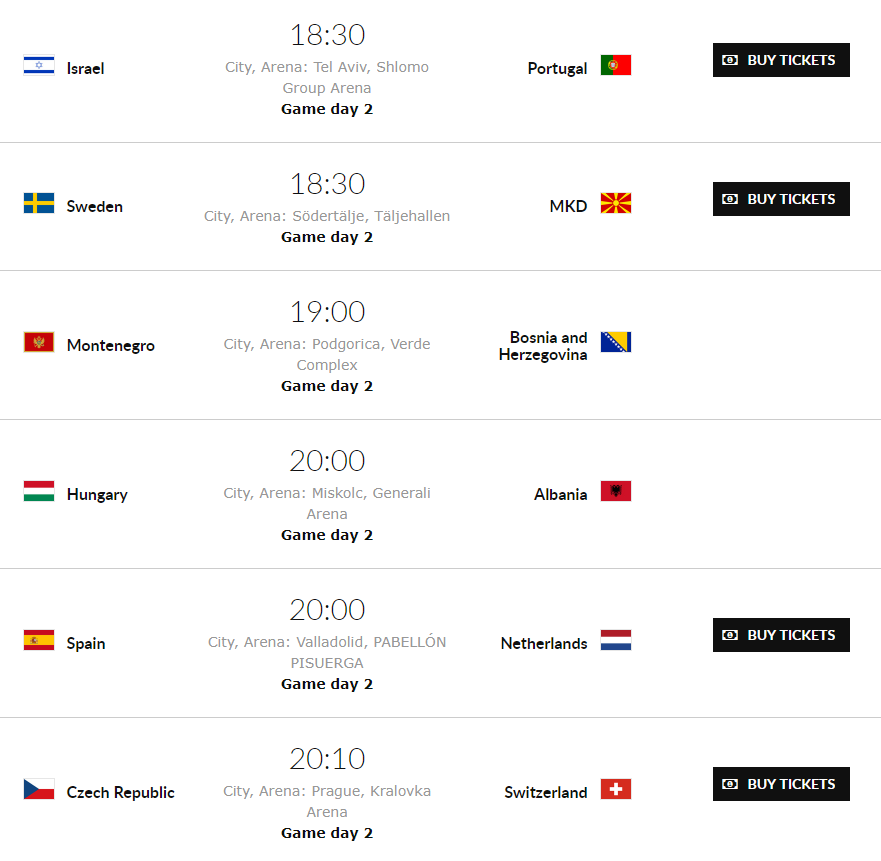881x861 pixels.
Task: Open the Hungary team name link
Action: (97, 494)
